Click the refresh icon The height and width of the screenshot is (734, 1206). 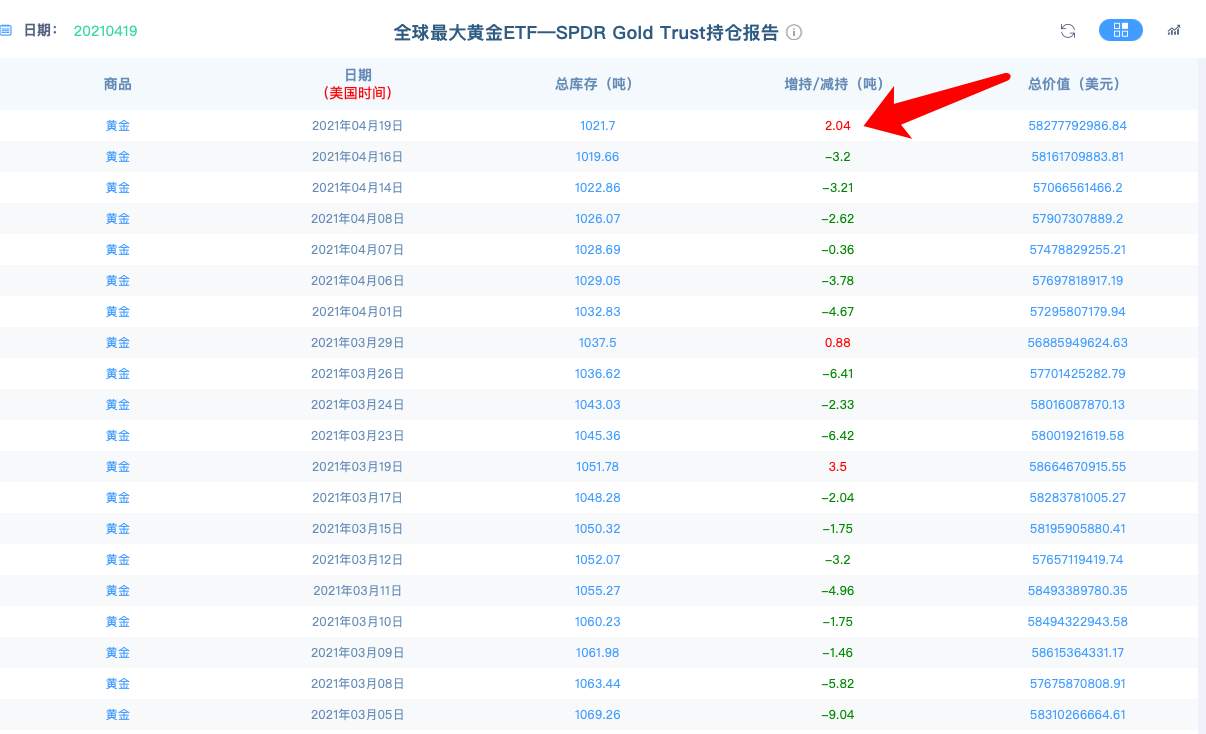pos(1068,31)
